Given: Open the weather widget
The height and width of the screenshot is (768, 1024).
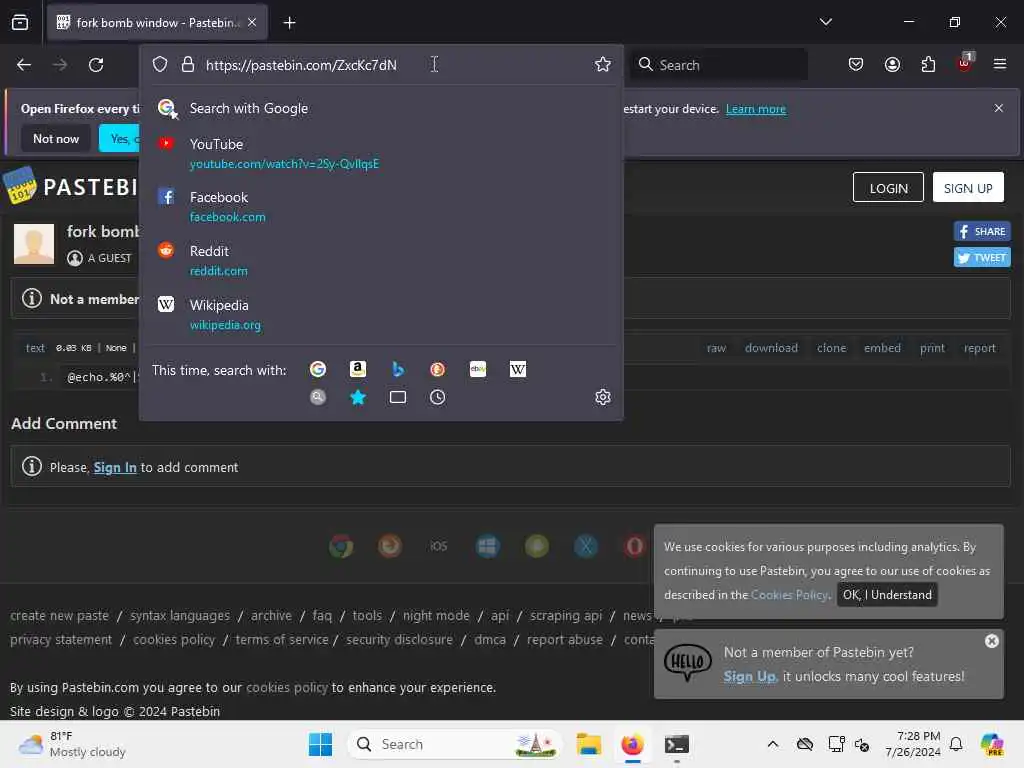Looking at the screenshot, I should (x=72, y=744).
